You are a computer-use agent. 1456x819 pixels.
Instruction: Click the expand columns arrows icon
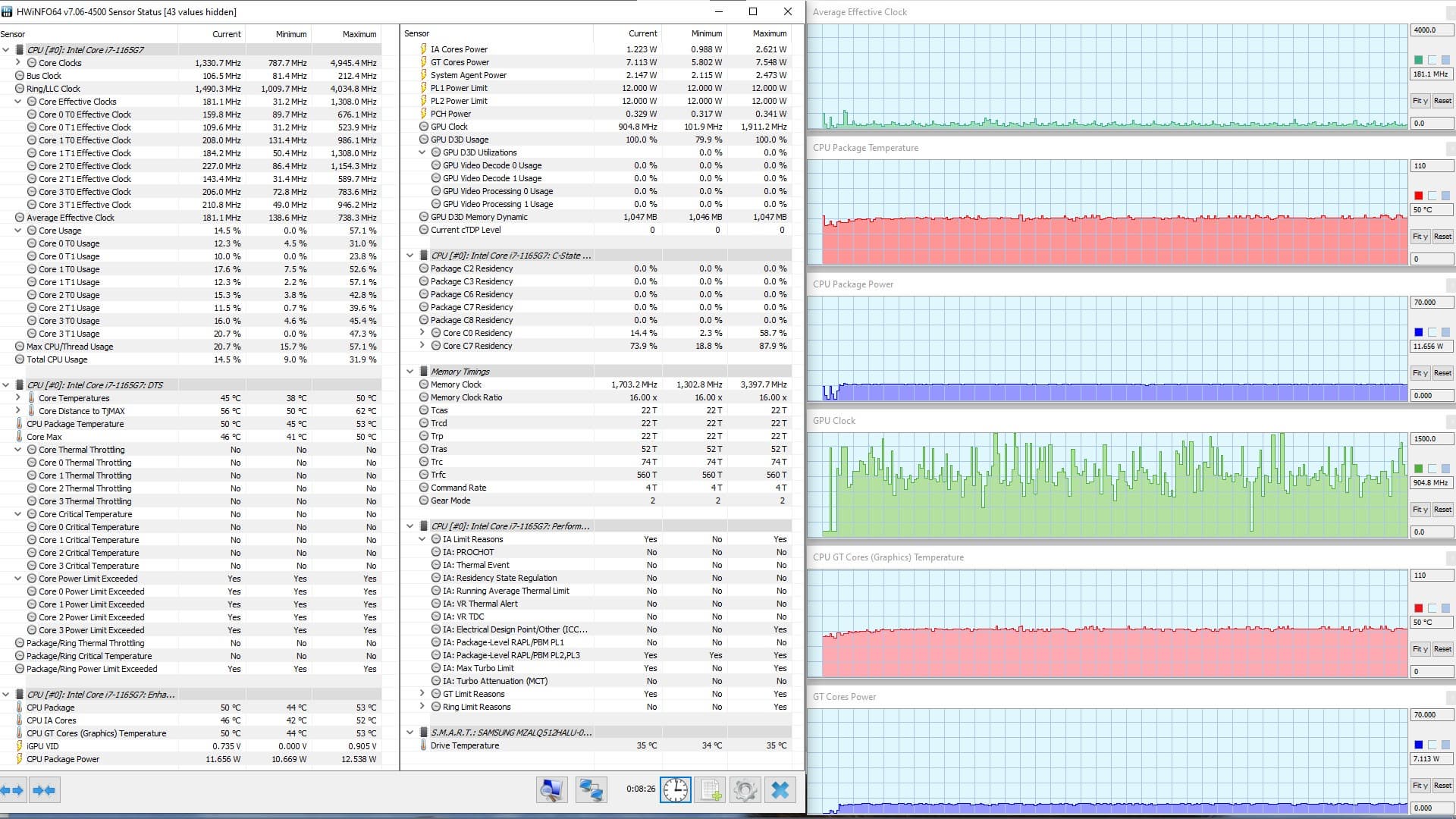(13, 790)
